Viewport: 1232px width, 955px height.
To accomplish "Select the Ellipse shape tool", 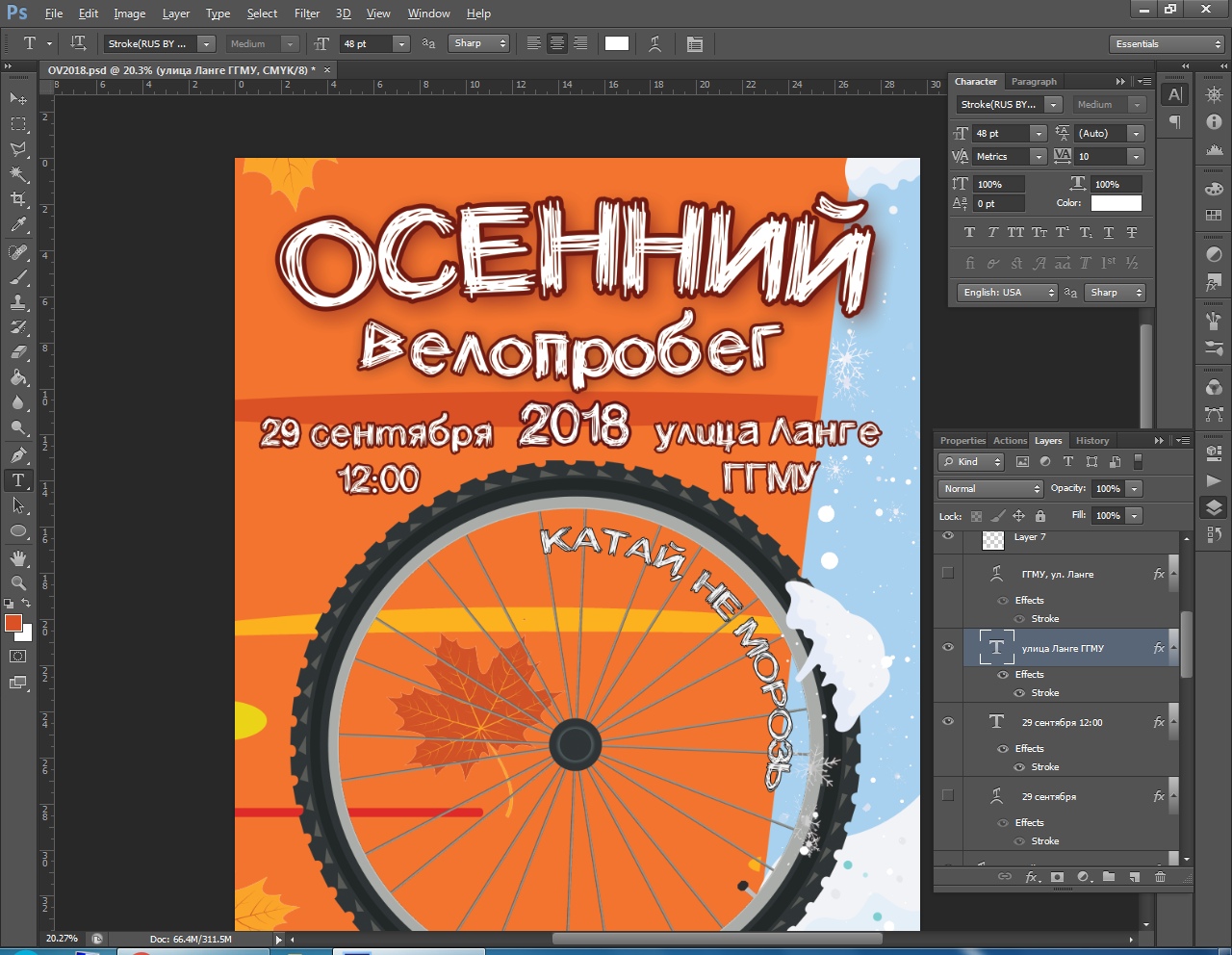I will (18, 530).
